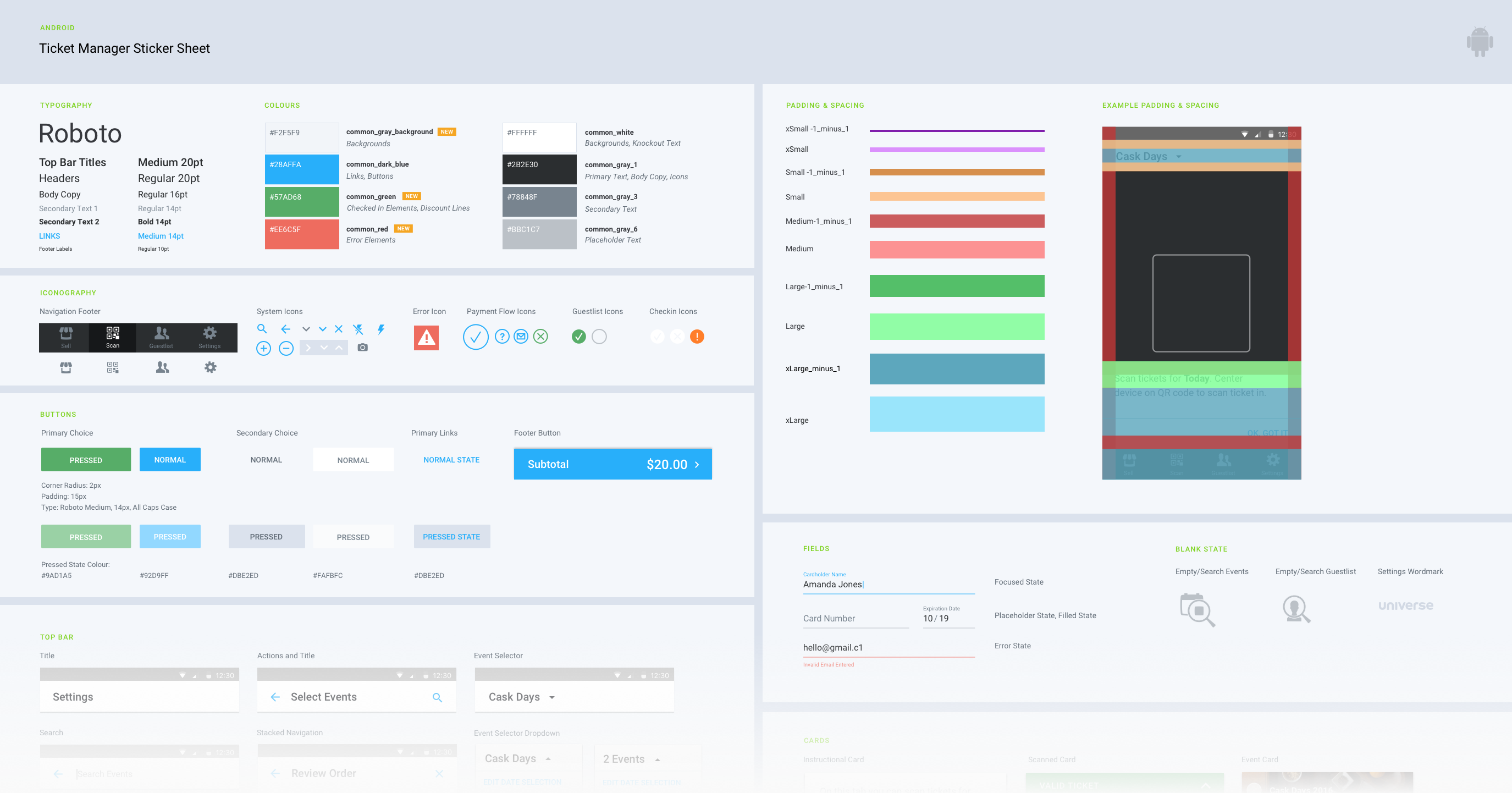The width and height of the screenshot is (1512, 793).
Task: Select the Scan tab in the dark navigation footer
Action: point(113,337)
